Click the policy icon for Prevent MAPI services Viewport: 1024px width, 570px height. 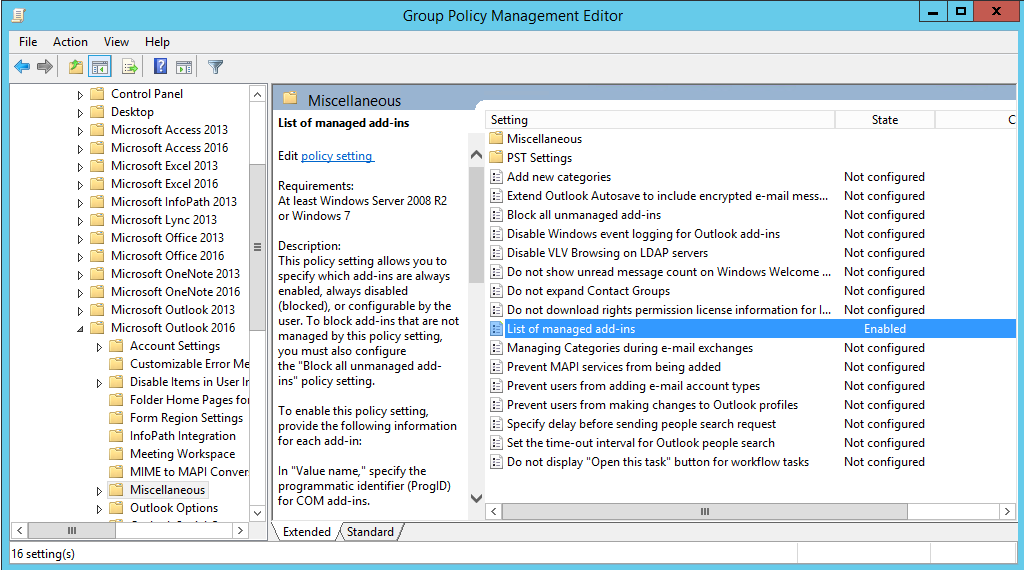click(x=496, y=367)
